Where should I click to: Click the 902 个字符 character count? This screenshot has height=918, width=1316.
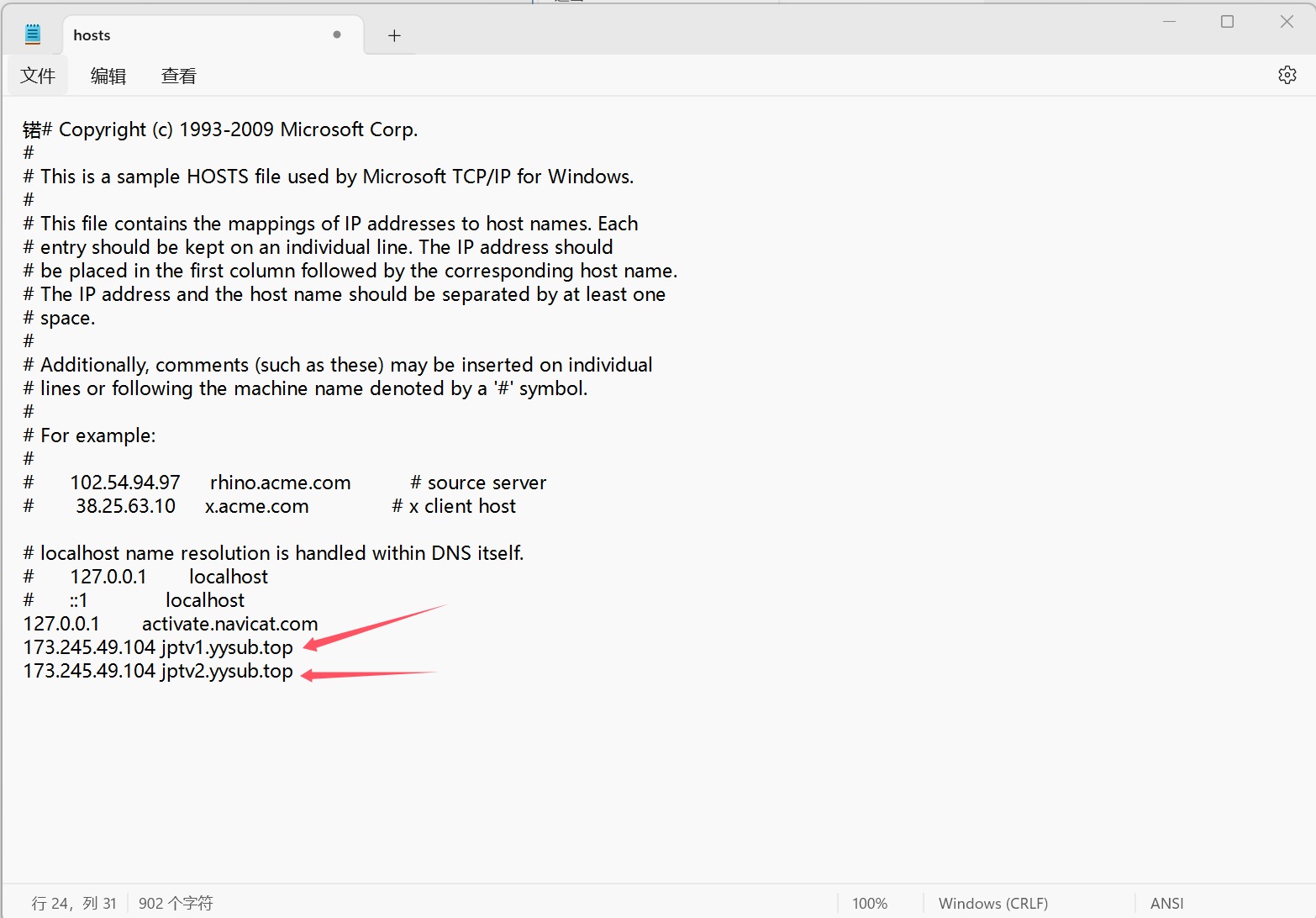[x=176, y=903]
